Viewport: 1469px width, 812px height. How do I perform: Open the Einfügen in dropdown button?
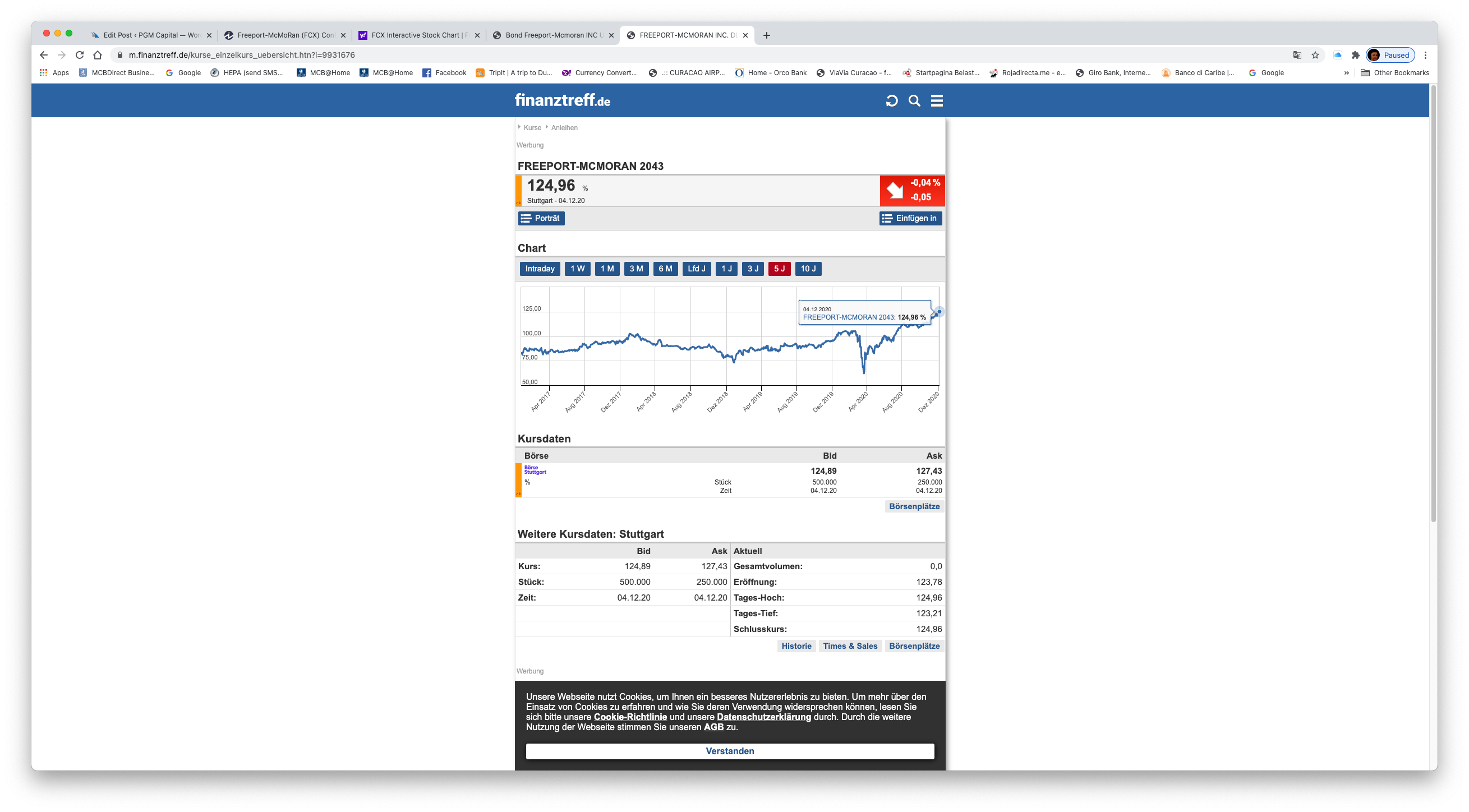[x=910, y=218]
